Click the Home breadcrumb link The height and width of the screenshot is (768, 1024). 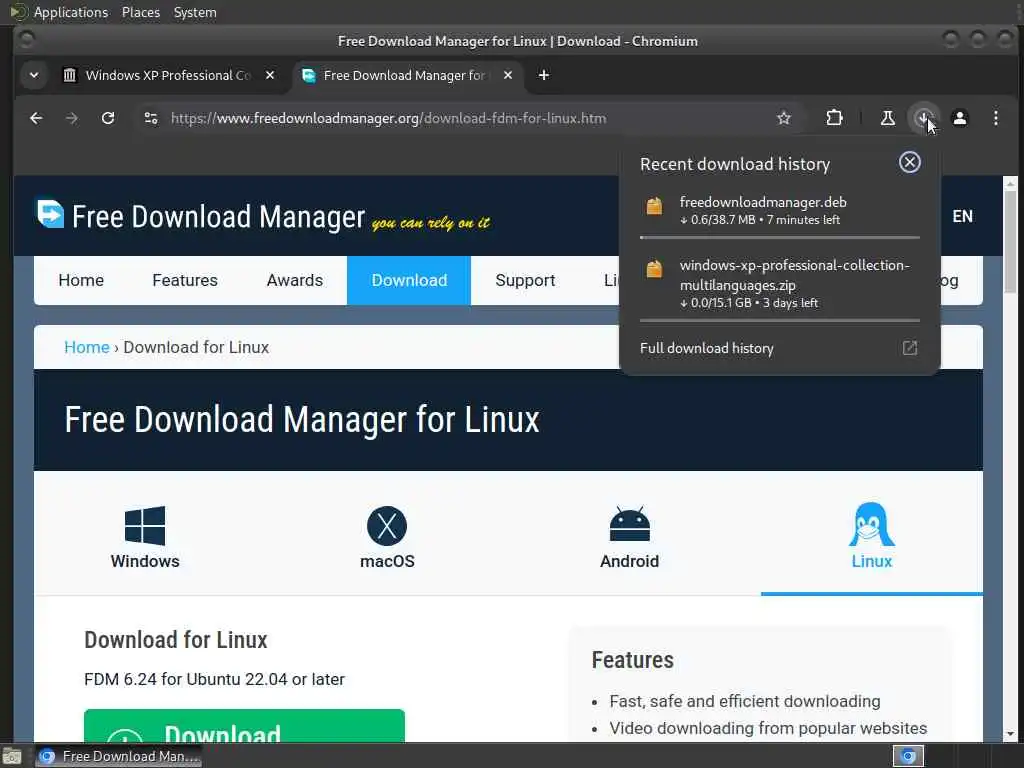pyautogui.click(x=87, y=347)
